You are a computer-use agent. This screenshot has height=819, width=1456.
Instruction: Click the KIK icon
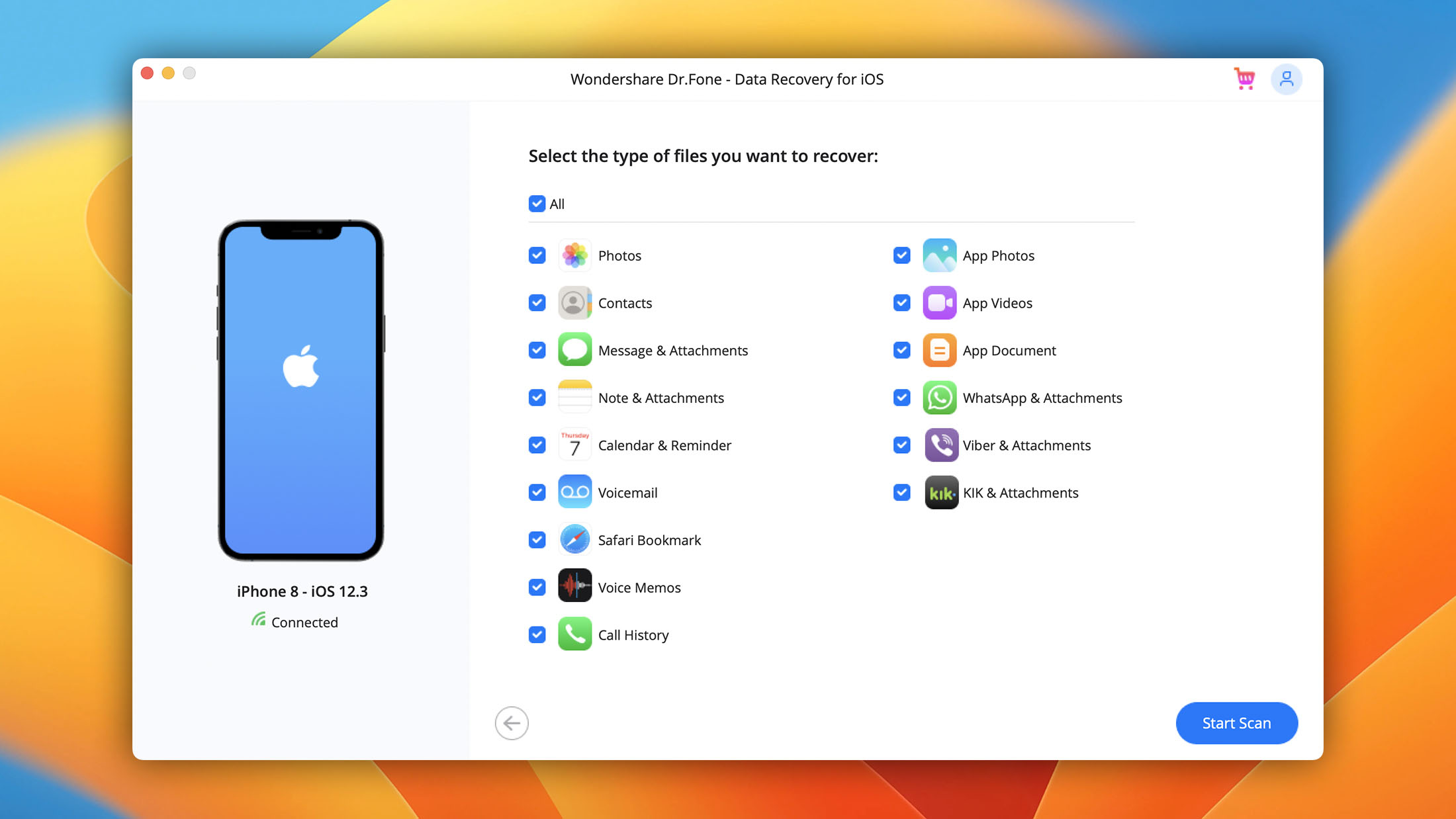point(941,492)
